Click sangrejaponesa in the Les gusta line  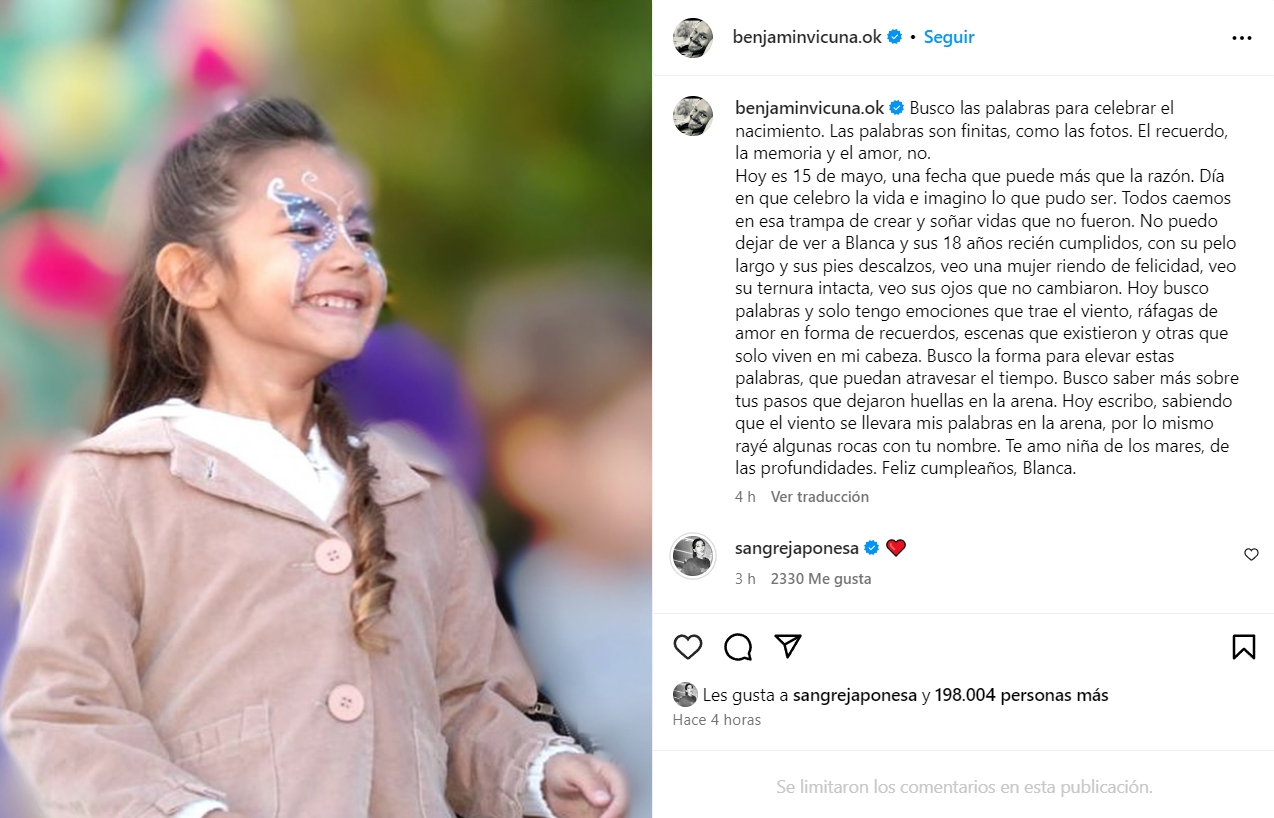coord(855,695)
